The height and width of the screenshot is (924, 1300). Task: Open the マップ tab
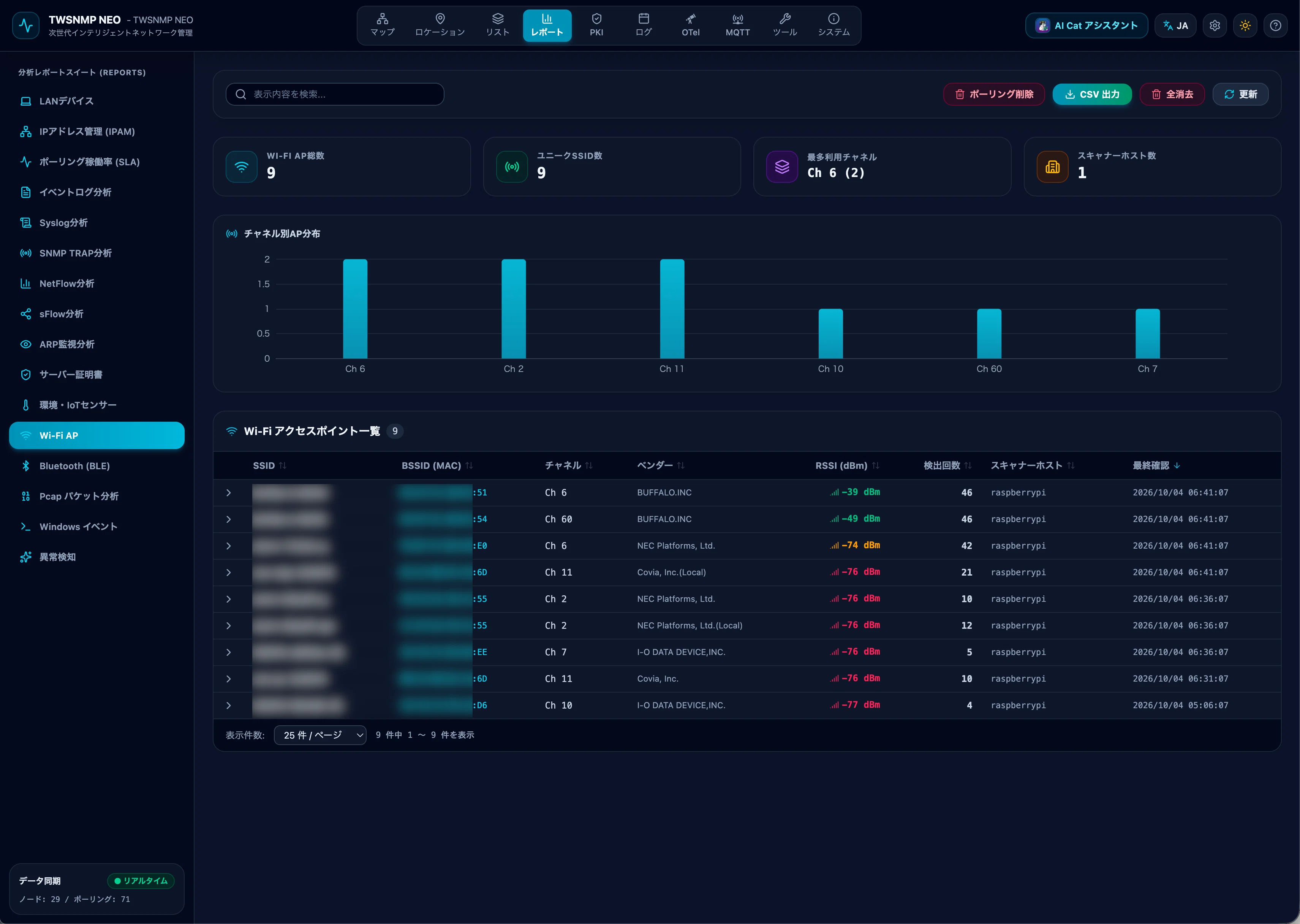pyautogui.click(x=382, y=25)
